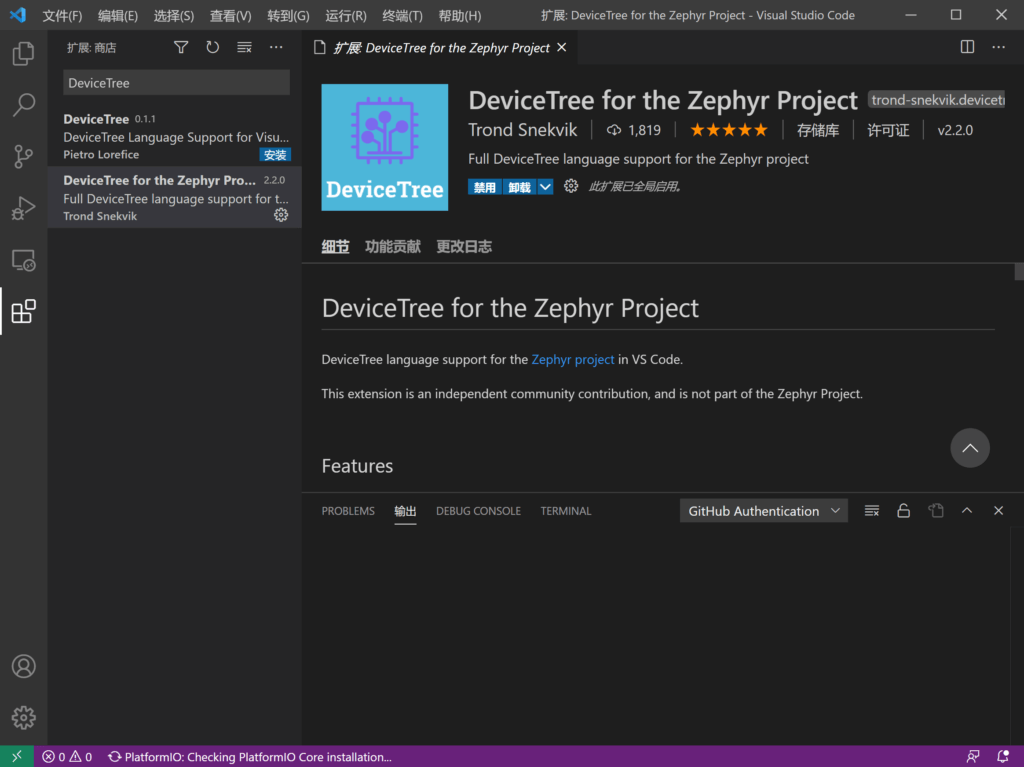Open the 许可证 license link

pyautogui.click(x=888, y=130)
